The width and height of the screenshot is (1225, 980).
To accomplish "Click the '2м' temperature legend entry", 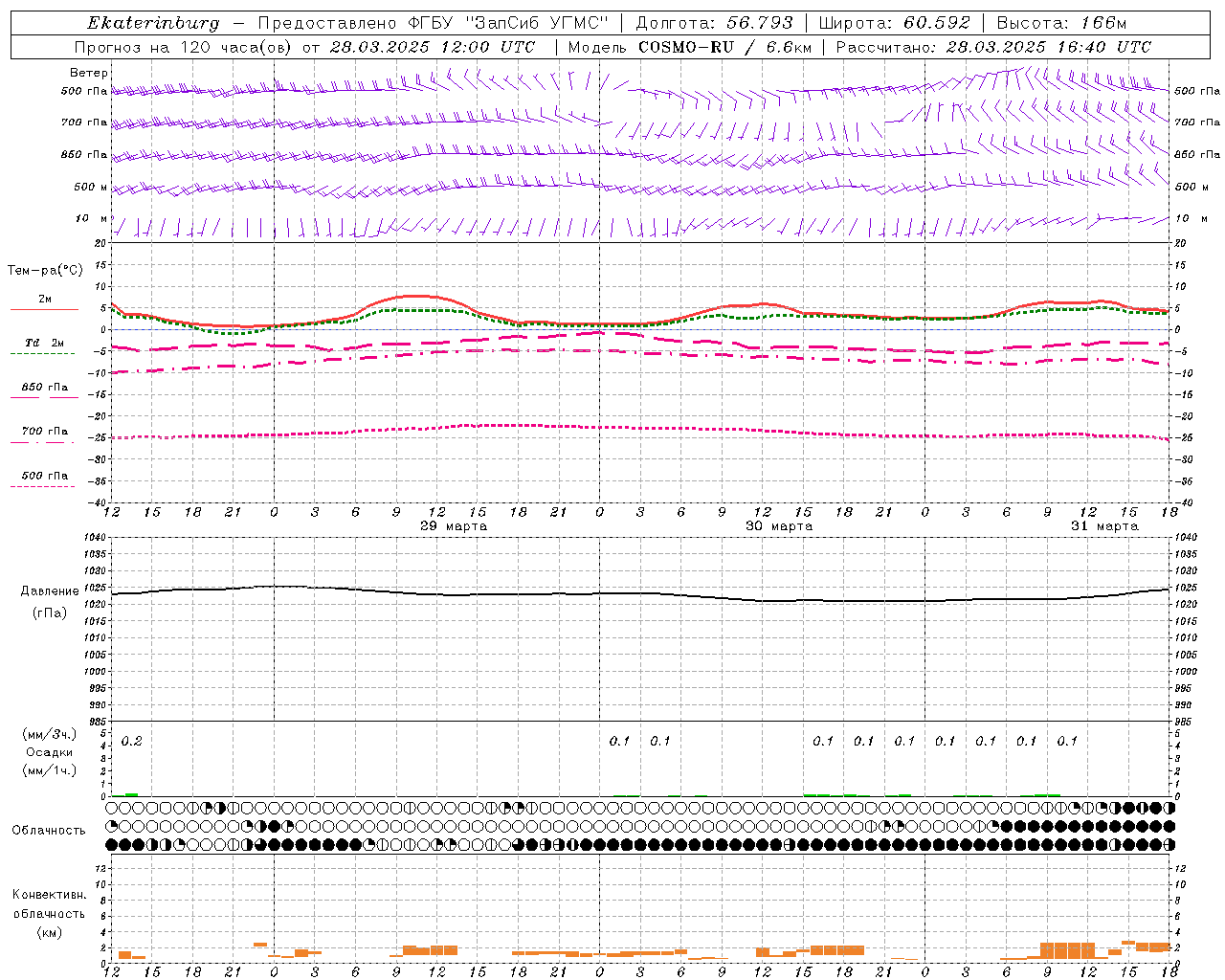I will click(45, 299).
